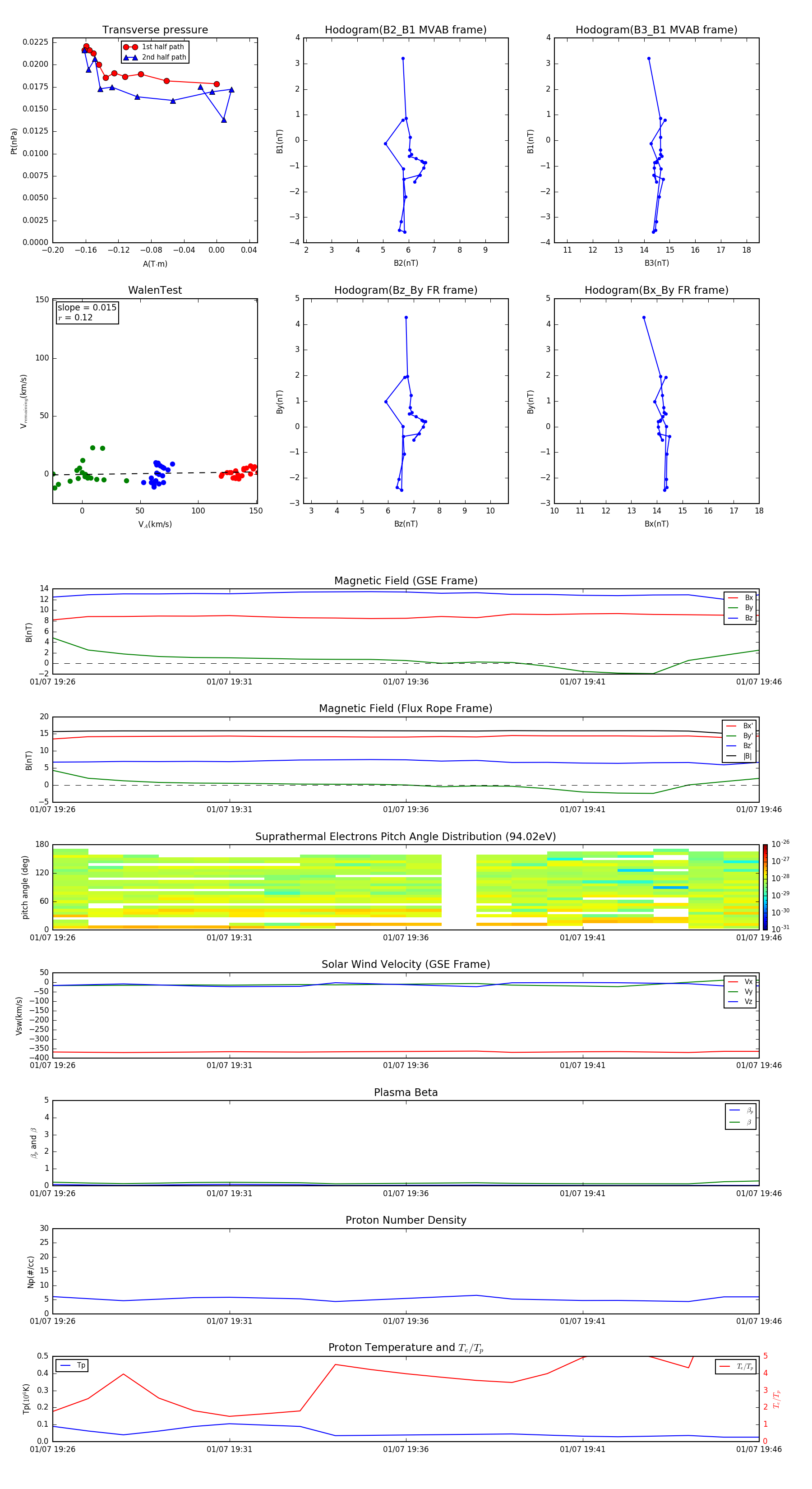Select the '2nd half path' legend entry

[x=156, y=57]
